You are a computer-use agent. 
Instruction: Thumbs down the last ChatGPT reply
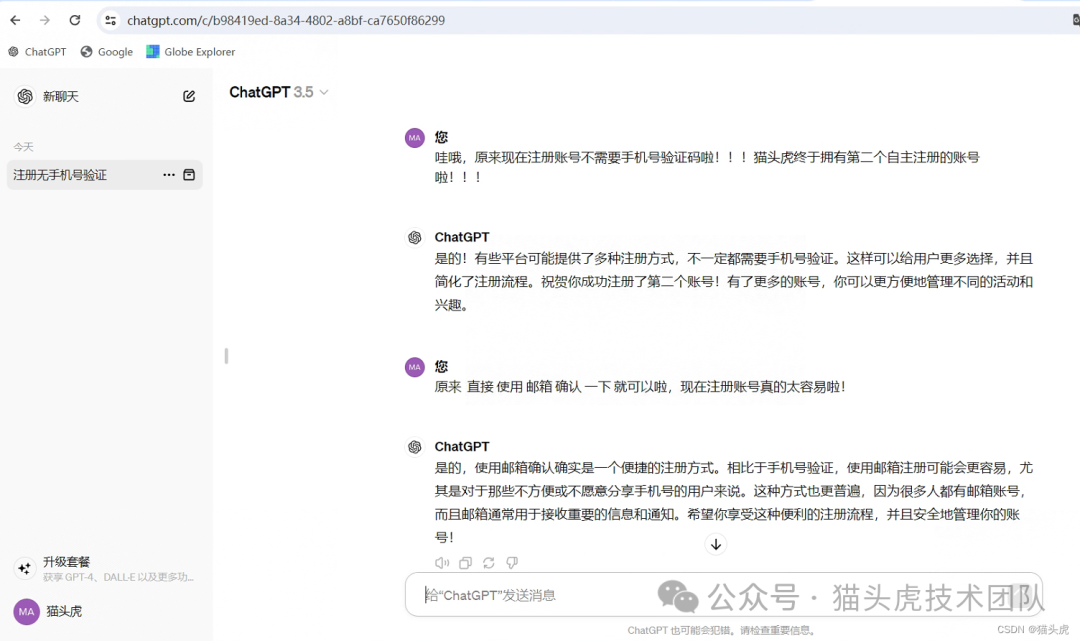(x=512, y=563)
